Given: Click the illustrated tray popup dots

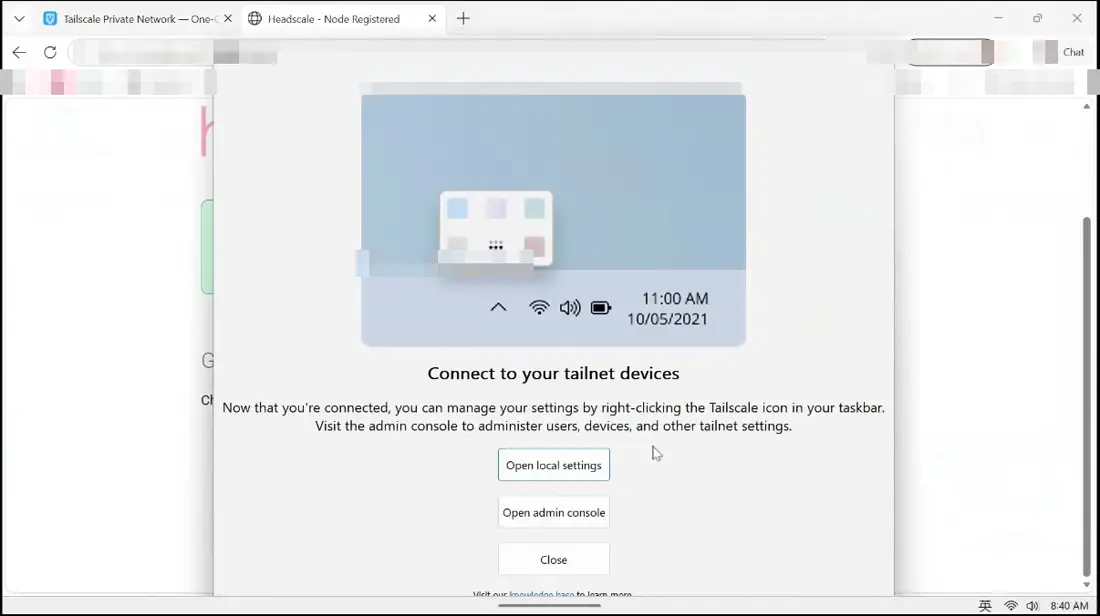Looking at the screenshot, I should tap(496, 246).
